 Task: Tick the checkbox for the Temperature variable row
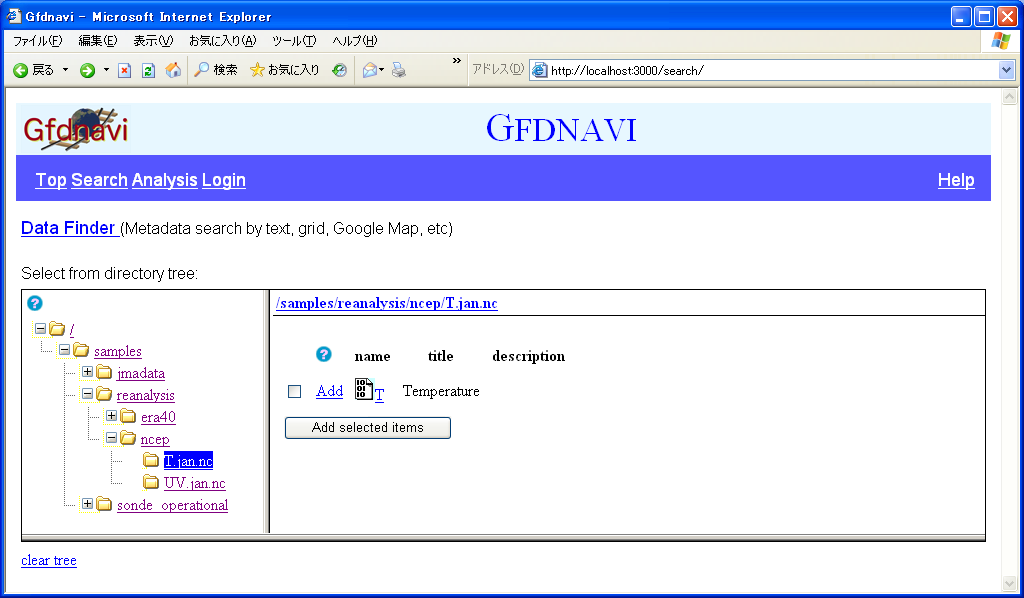(x=295, y=391)
